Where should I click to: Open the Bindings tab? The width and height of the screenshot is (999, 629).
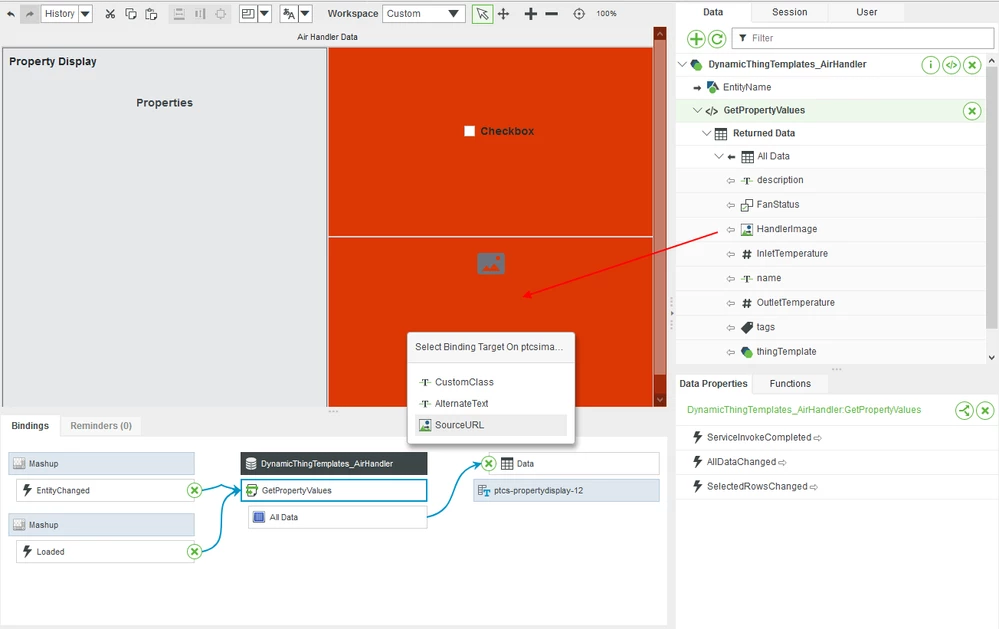(30, 426)
